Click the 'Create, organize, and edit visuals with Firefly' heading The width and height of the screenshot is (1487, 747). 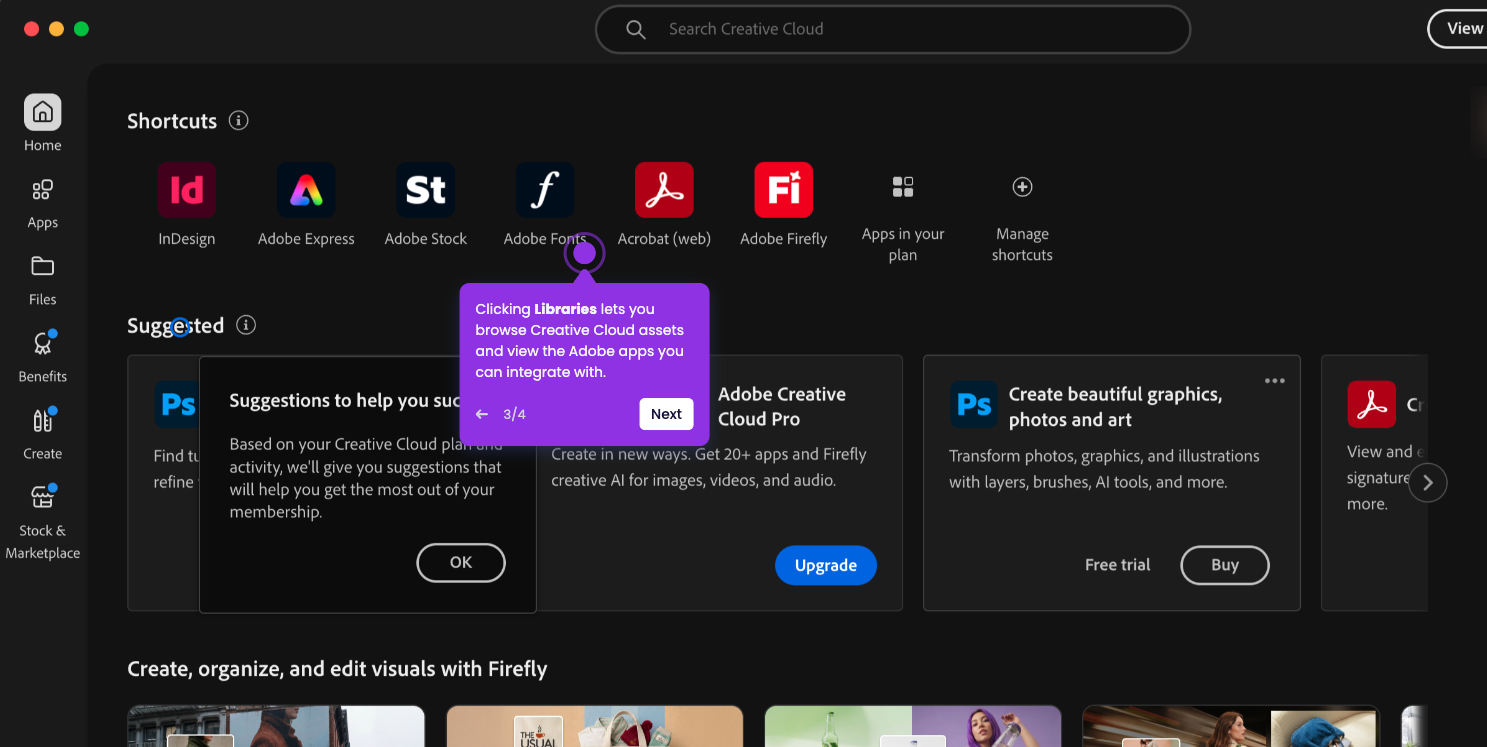pyautogui.click(x=337, y=669)
